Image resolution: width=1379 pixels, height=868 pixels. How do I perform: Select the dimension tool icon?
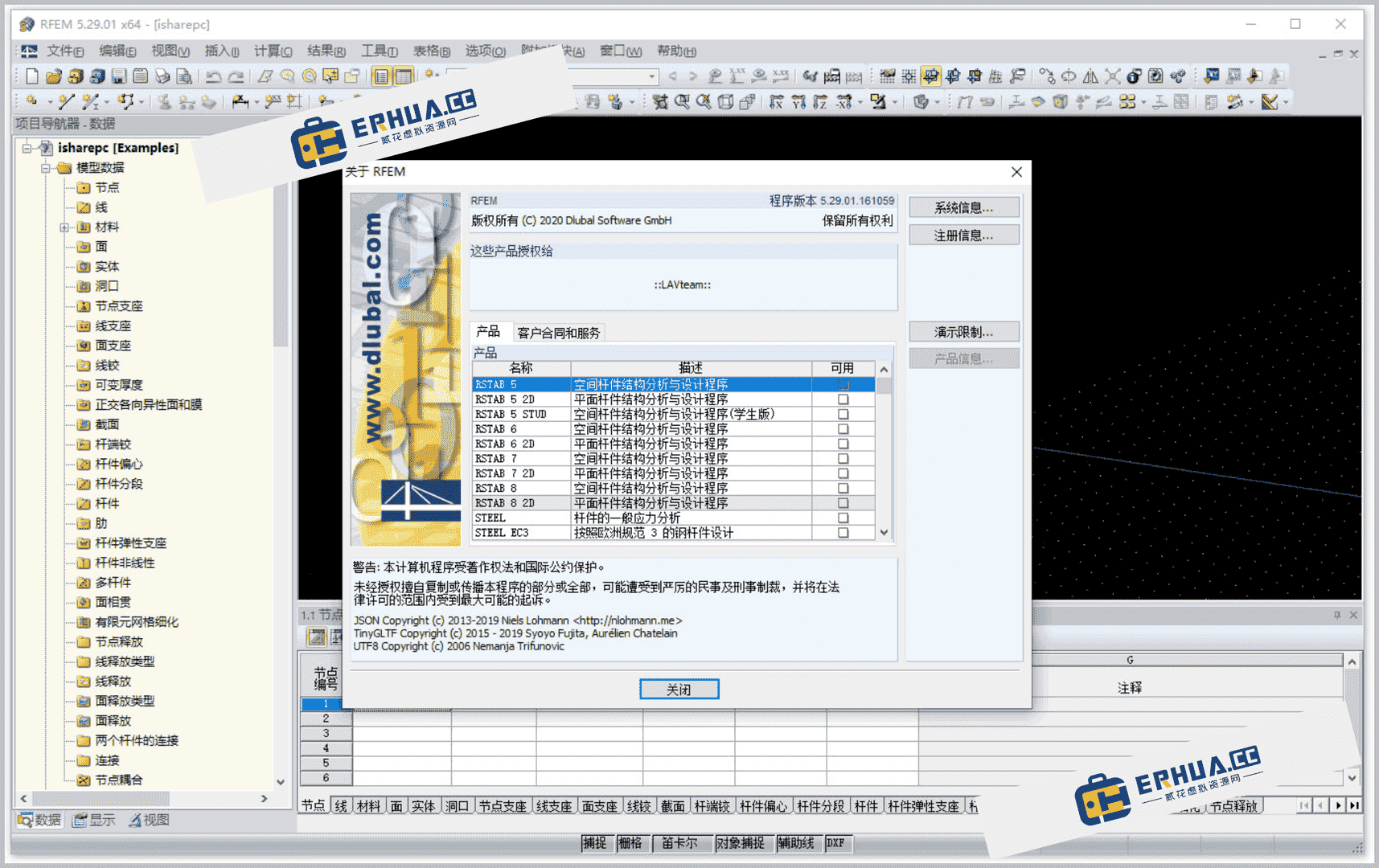pyautogui.click(x=240, y=102)
